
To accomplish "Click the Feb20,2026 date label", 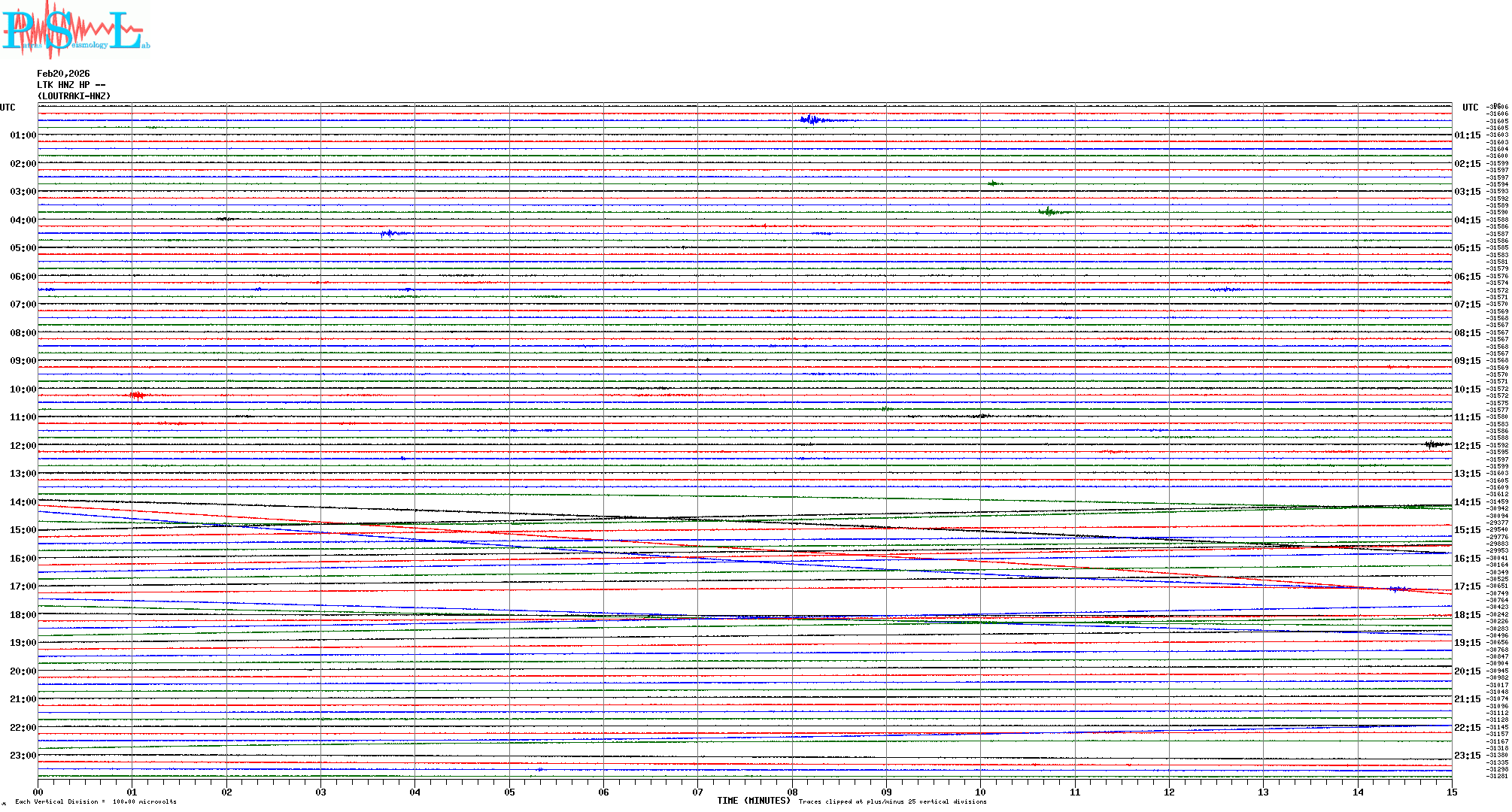I will (x=63, y=74).
